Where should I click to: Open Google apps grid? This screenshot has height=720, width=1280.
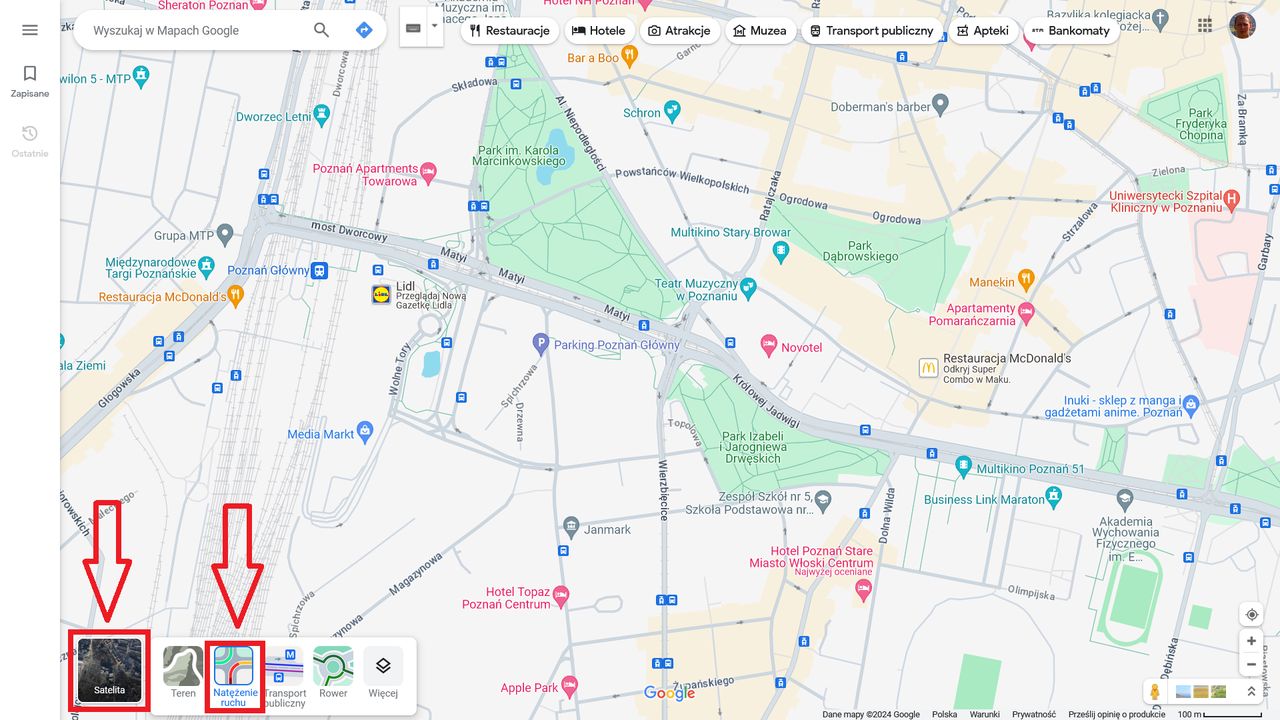click(1205, 25)
